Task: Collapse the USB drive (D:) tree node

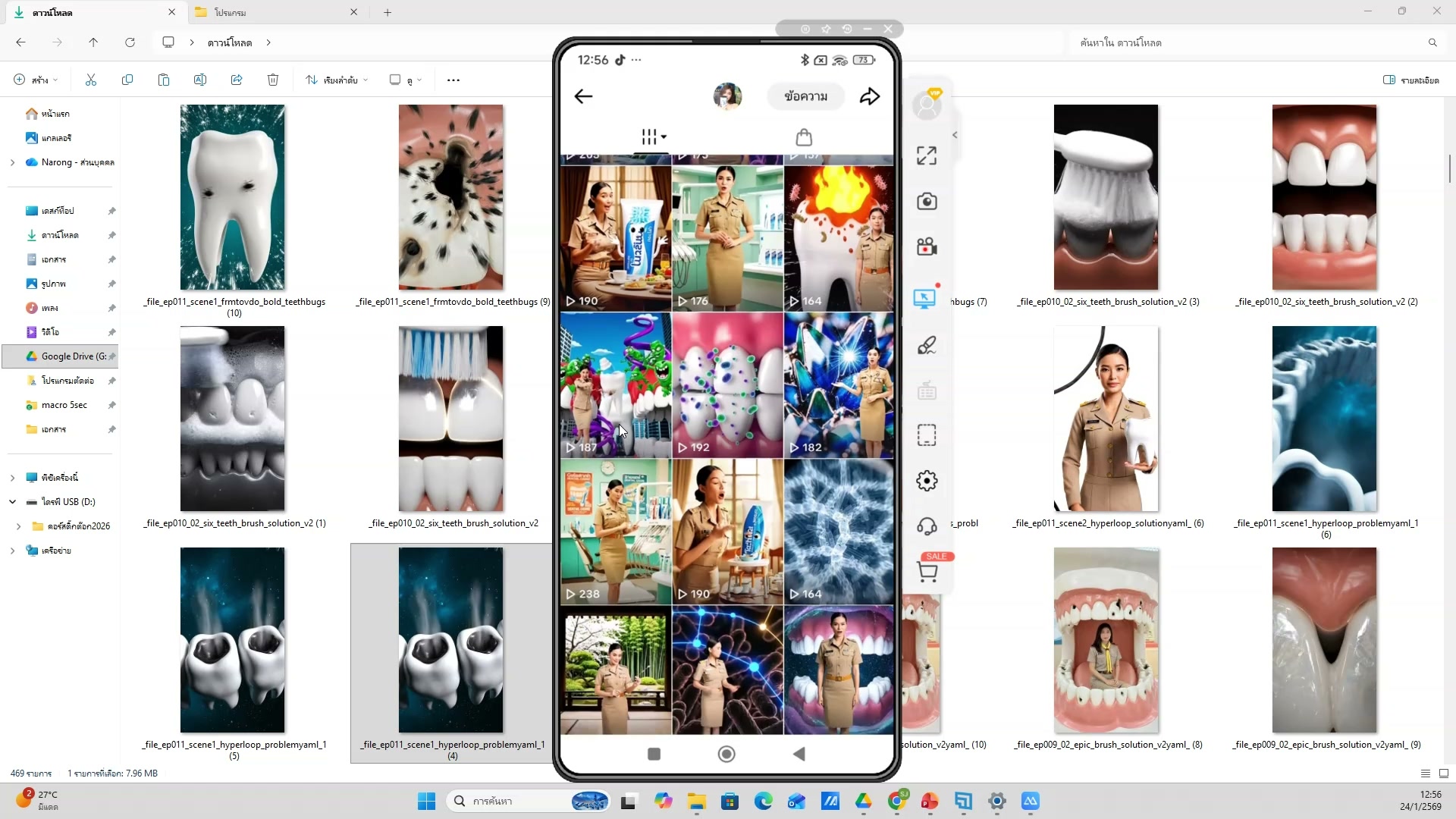Action: [12, 502]
